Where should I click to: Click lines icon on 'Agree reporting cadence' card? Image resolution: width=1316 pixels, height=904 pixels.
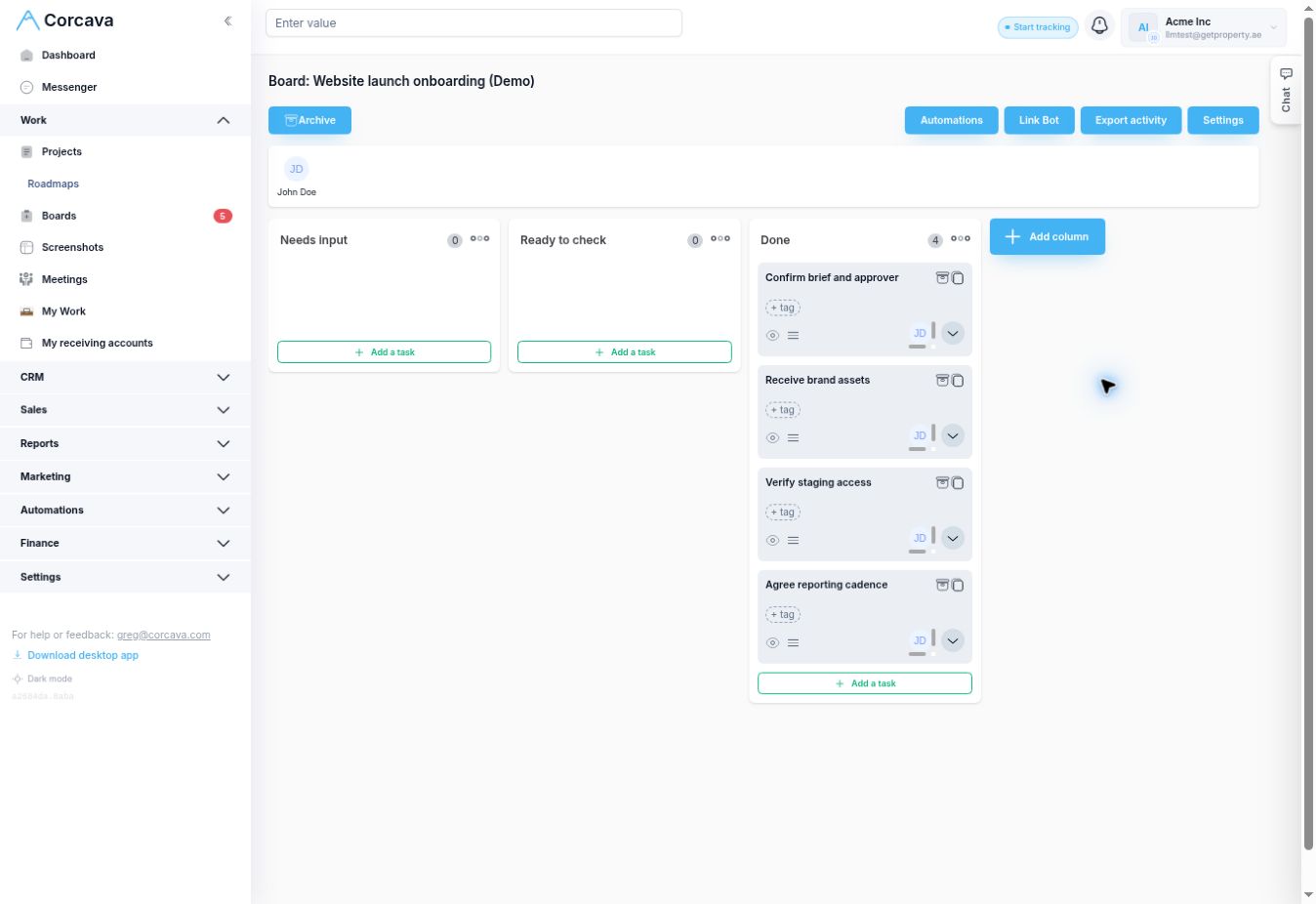794,643
